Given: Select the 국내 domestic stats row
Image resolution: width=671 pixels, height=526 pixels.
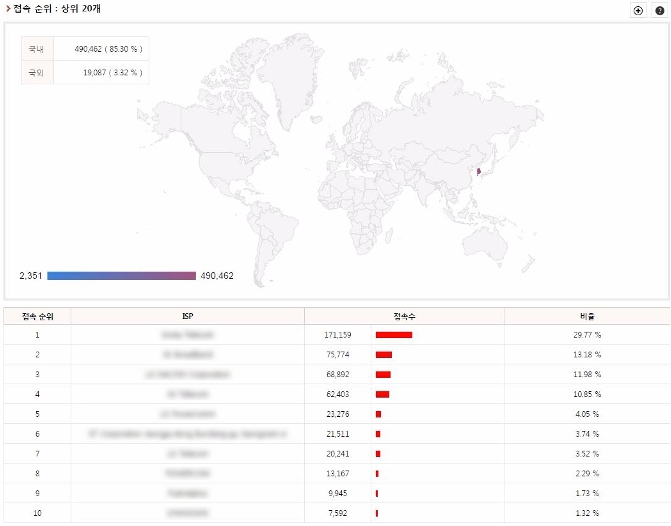Looking at the screenshot, I should click(85, 48).
